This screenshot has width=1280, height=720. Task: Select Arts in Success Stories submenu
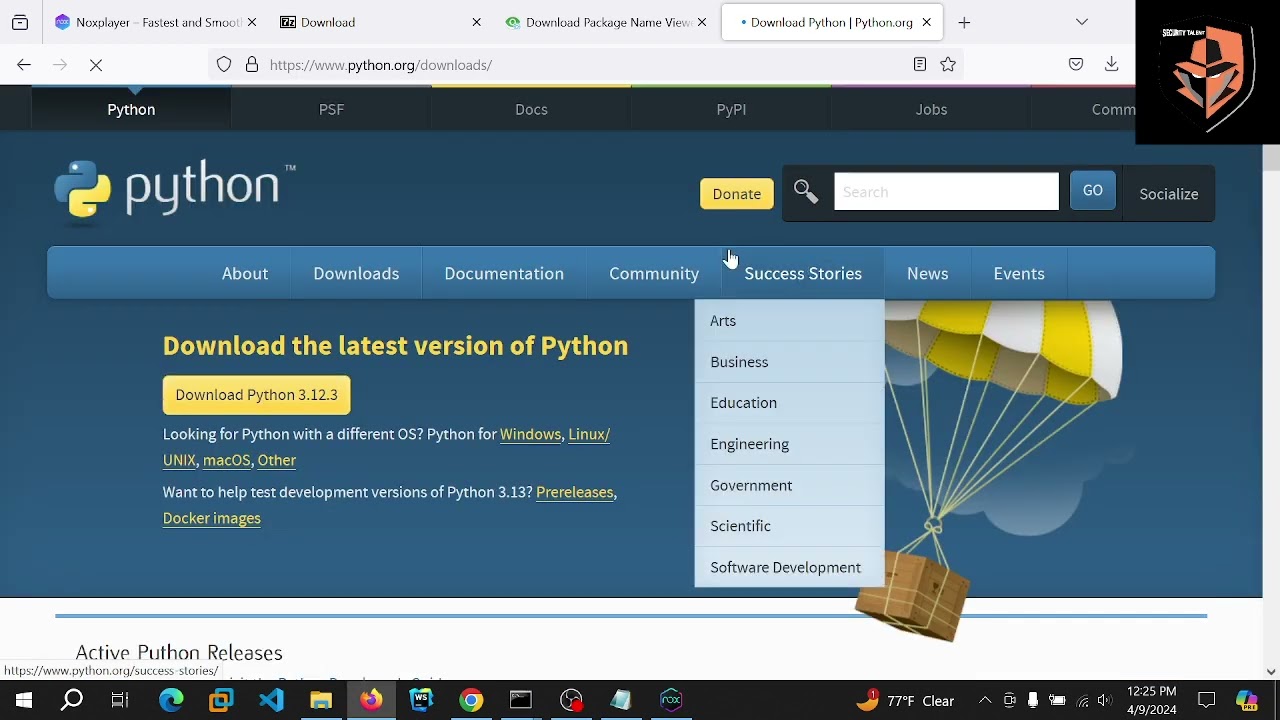coord(790,321)
